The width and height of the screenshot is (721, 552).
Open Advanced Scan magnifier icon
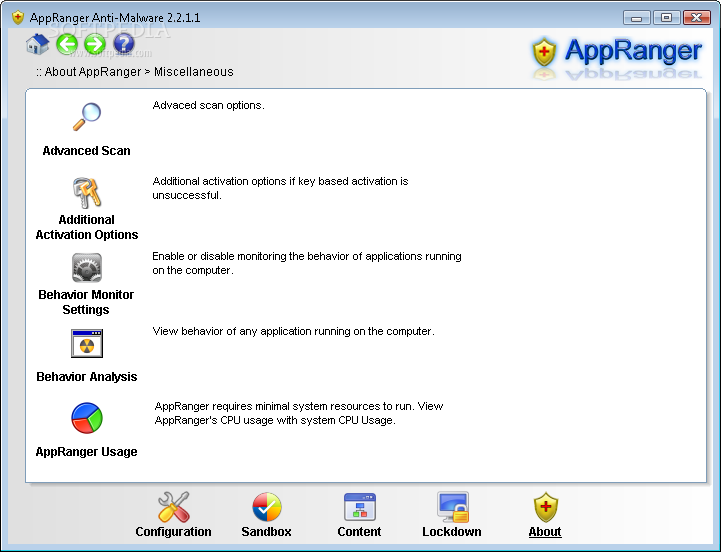tap(86, 116)
